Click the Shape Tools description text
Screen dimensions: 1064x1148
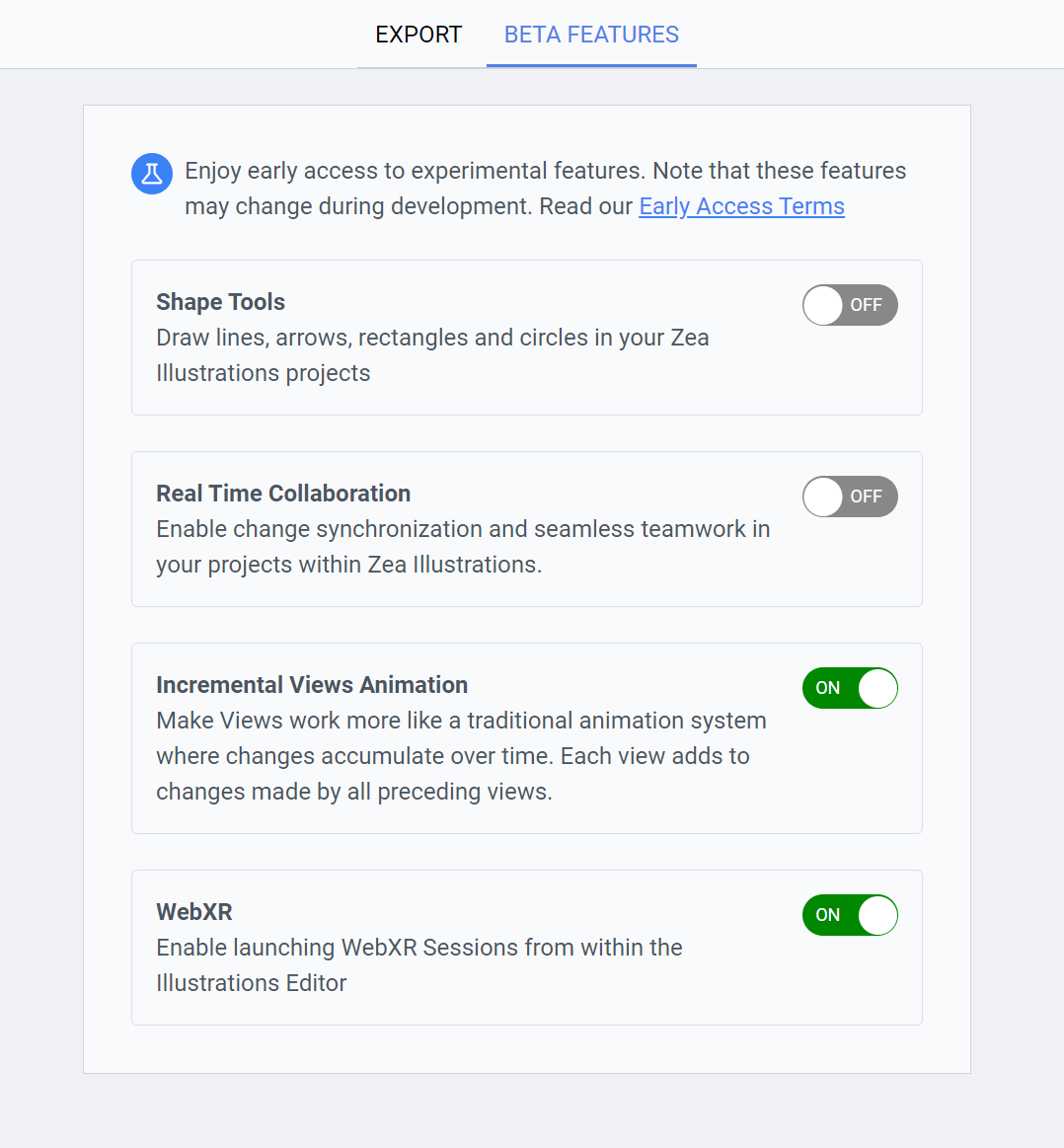(x=432, y=355)
